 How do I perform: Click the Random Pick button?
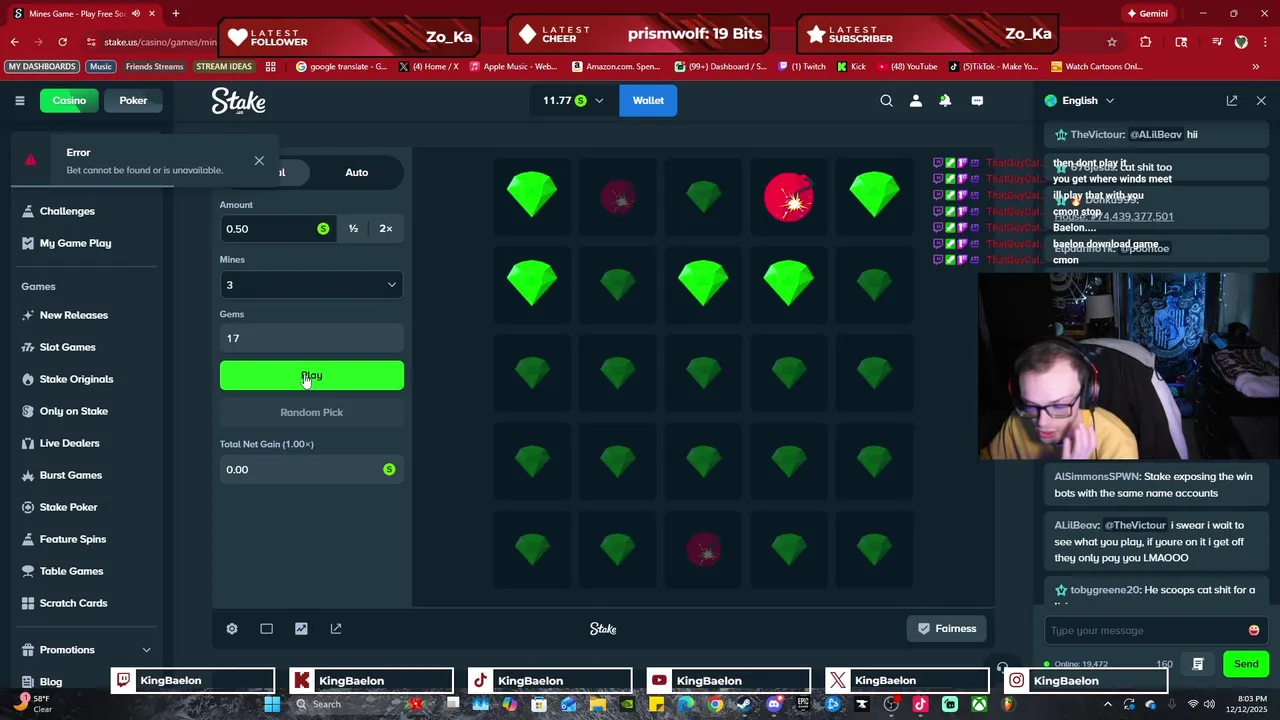[311, 412]
